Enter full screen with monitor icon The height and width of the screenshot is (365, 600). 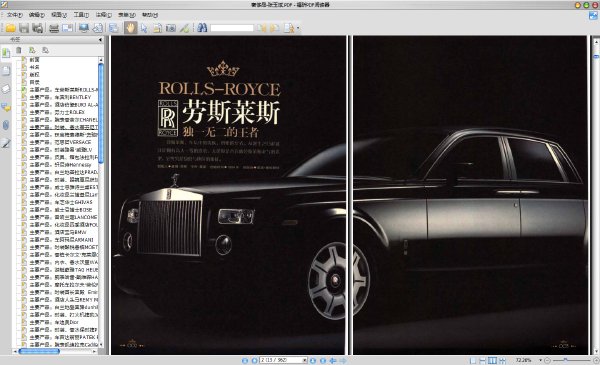pos(83,28)
